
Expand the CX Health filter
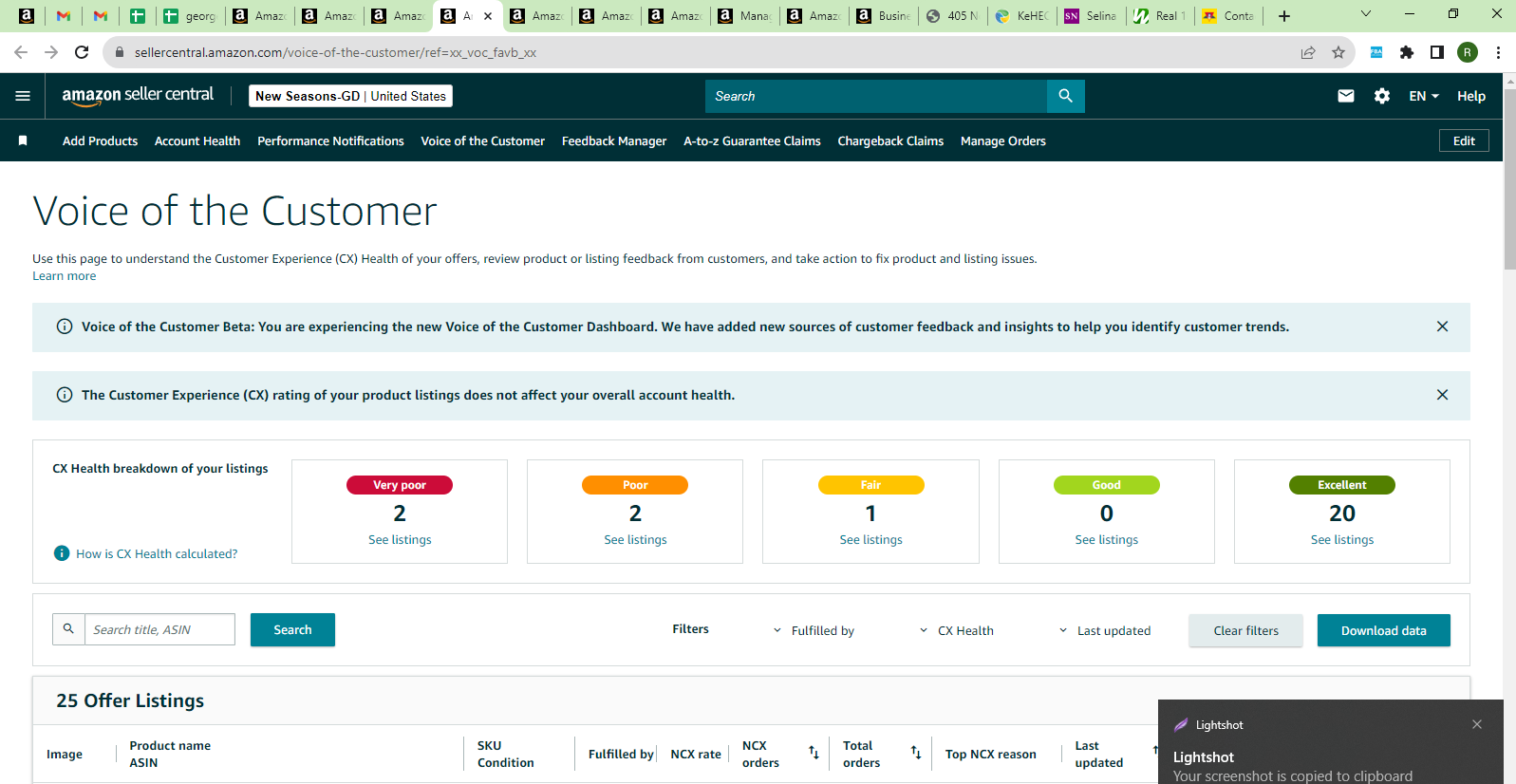[957, 630]
